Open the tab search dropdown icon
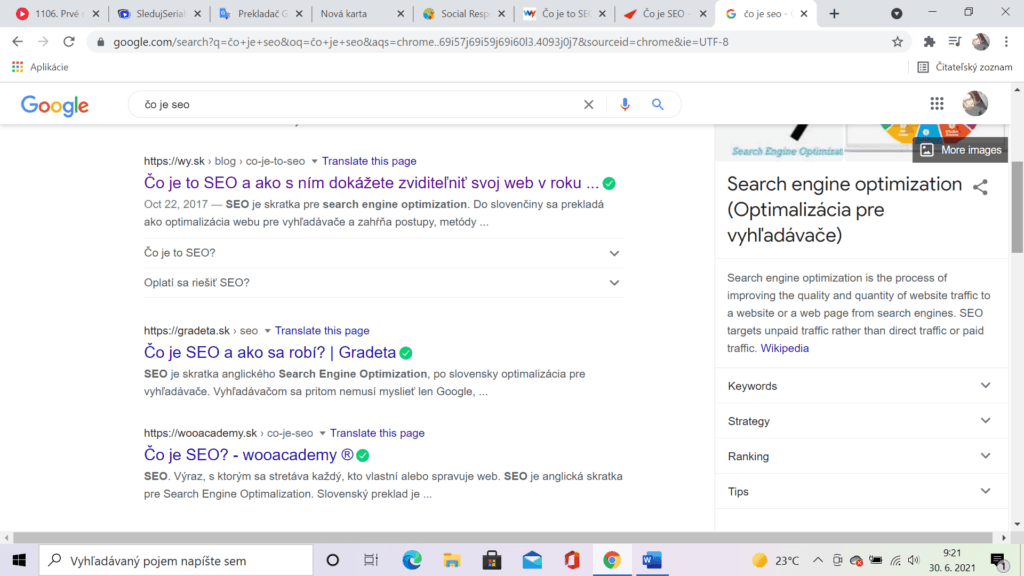Viewport: 1024px width, 576px height. 897,14
